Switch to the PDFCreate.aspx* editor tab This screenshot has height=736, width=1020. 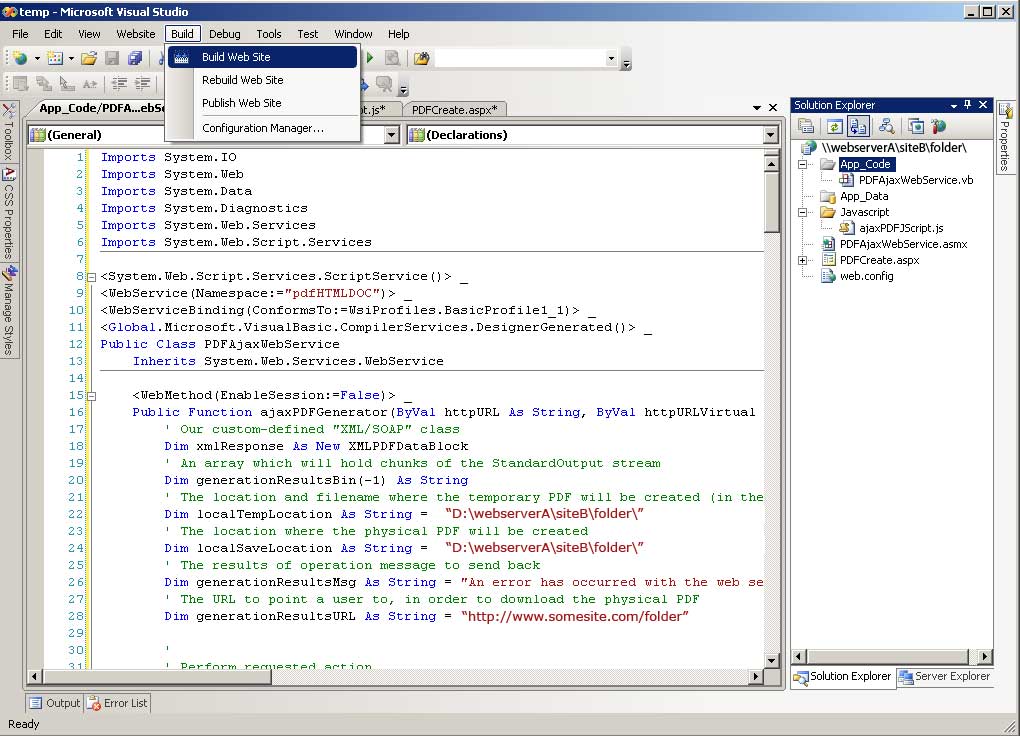454,110
